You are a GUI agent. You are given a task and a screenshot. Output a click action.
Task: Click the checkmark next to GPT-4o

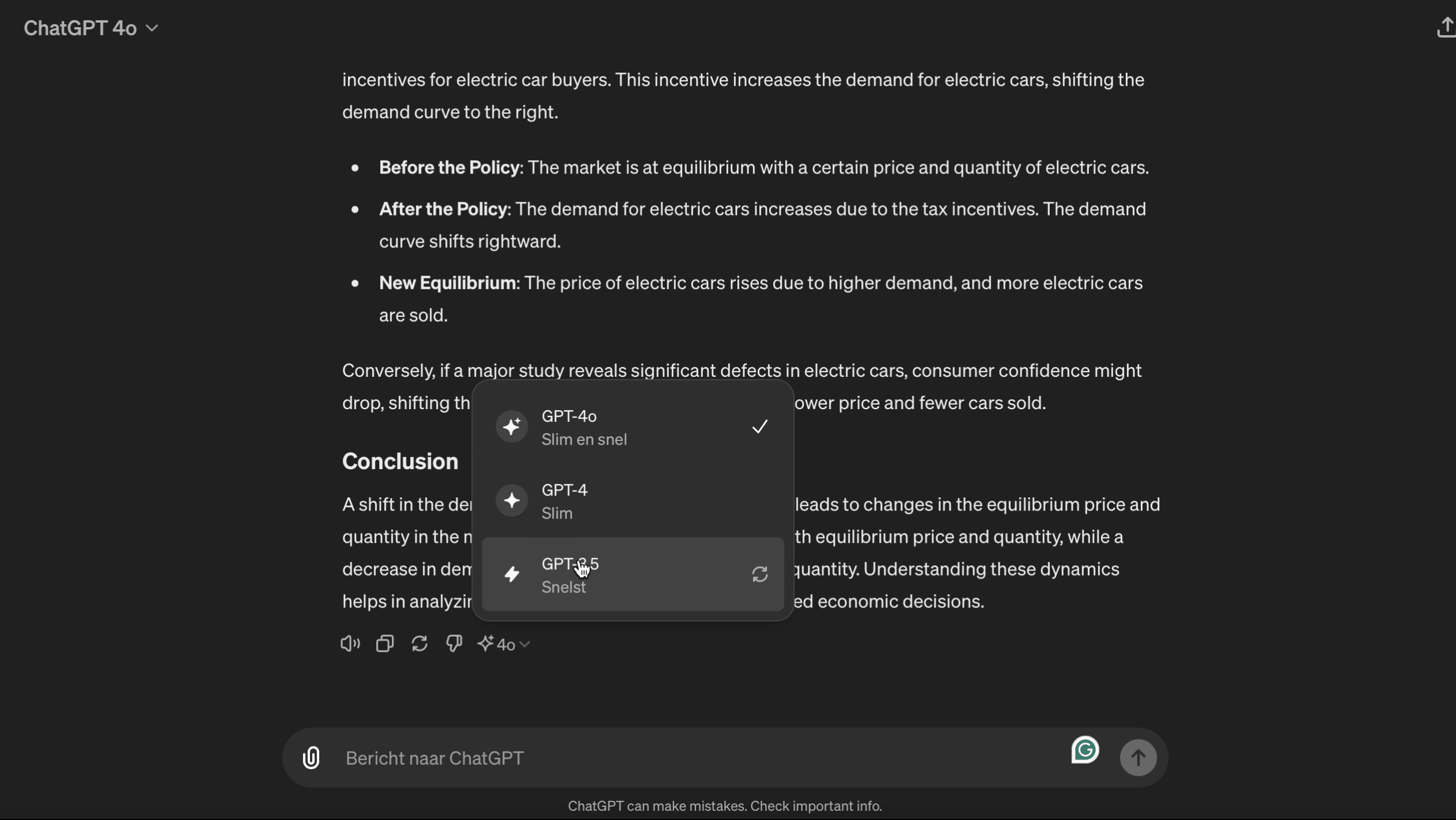[x=760, y=427]
